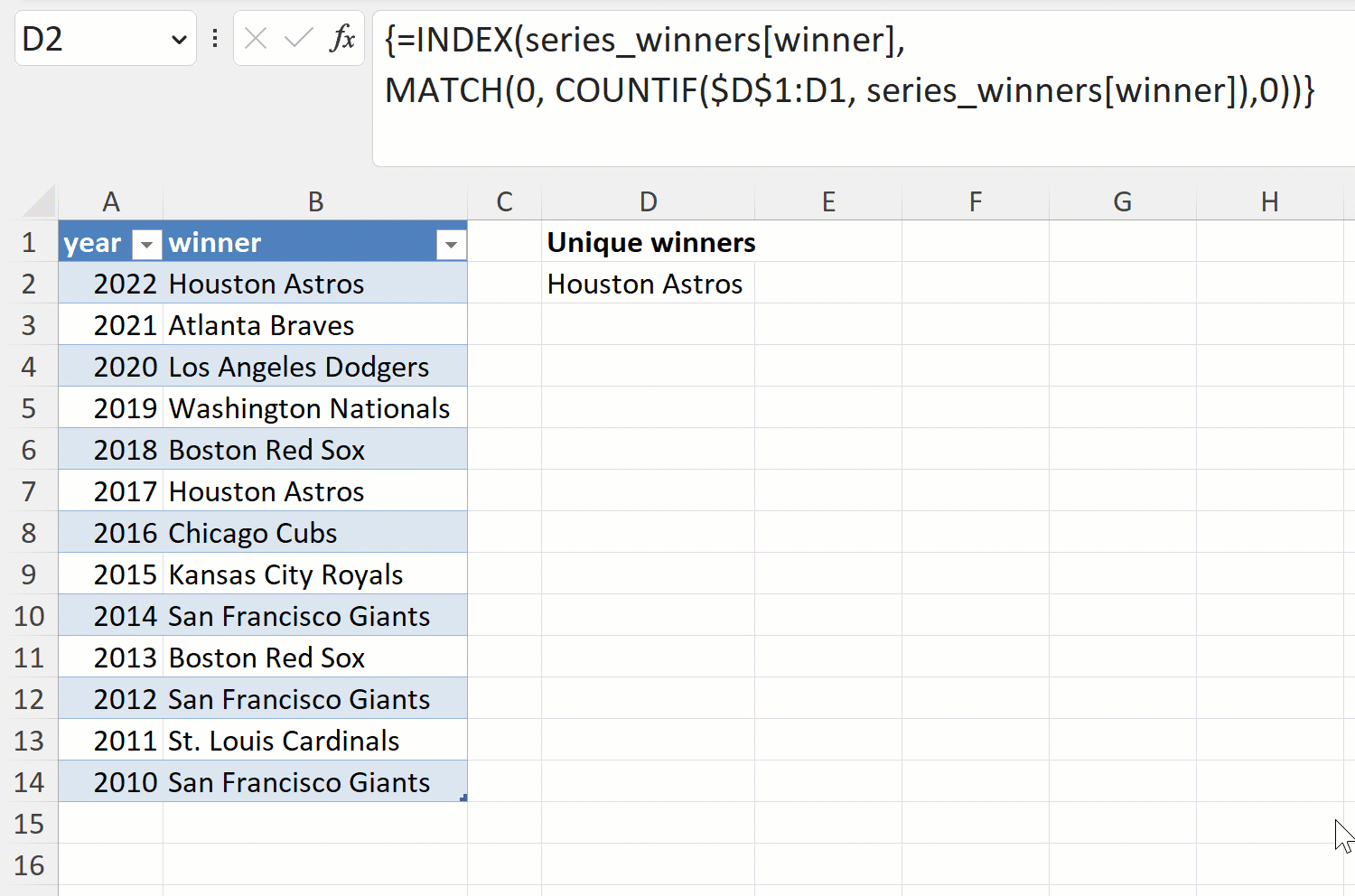The image size is (1355, 896).
Task: Click the Unique winners header cell
Action: tap(648, 242)
